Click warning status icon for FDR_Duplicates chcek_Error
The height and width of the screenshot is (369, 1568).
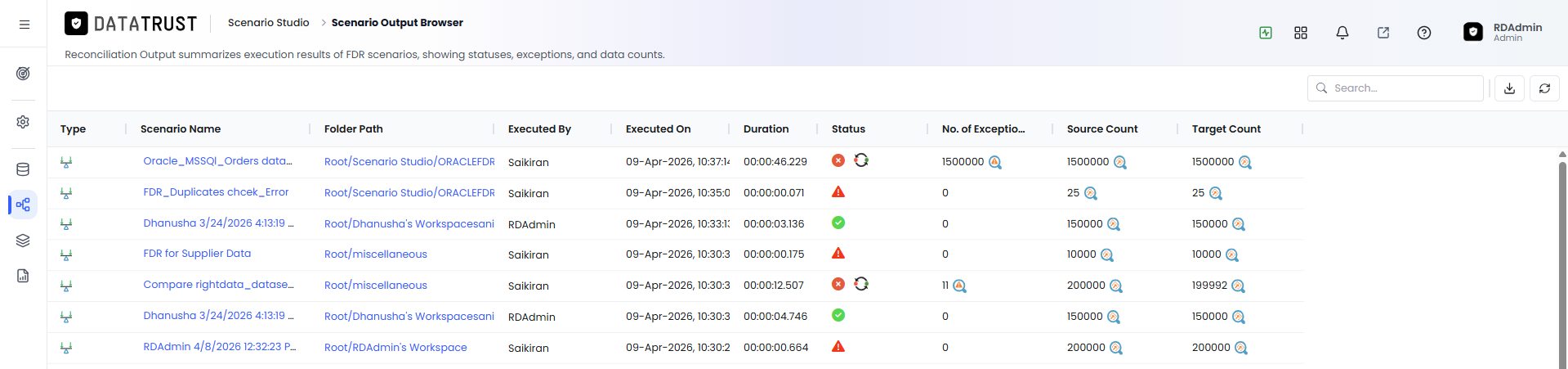point(838,191)
